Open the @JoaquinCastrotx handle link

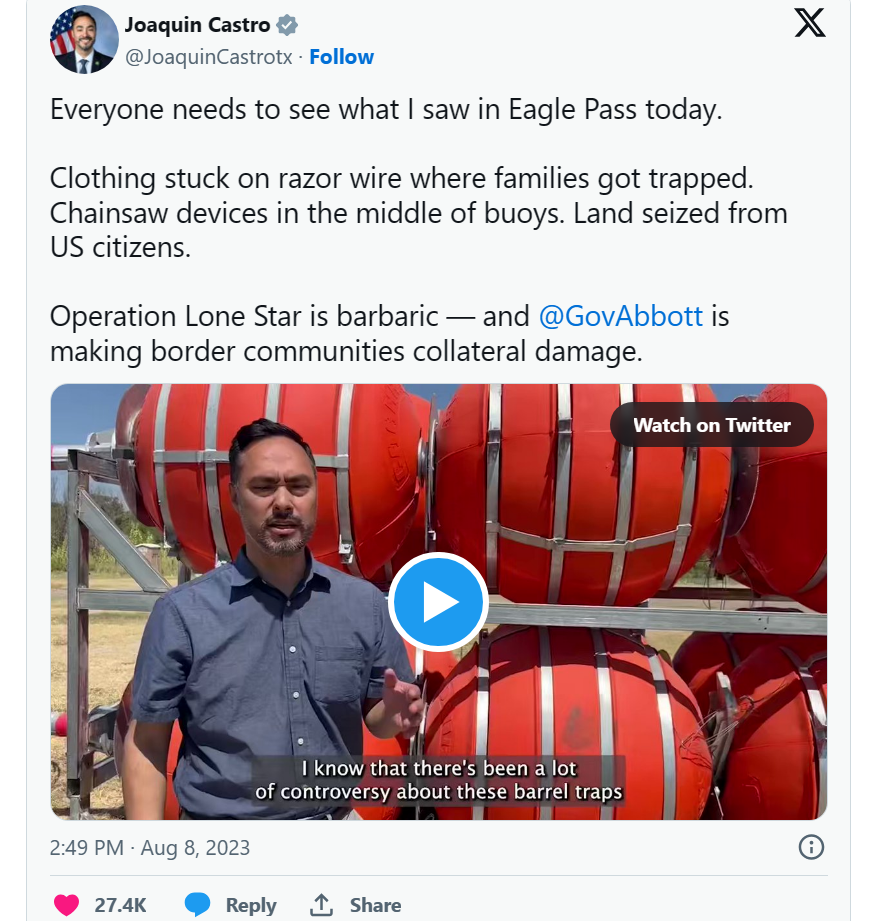coord(208,57)
